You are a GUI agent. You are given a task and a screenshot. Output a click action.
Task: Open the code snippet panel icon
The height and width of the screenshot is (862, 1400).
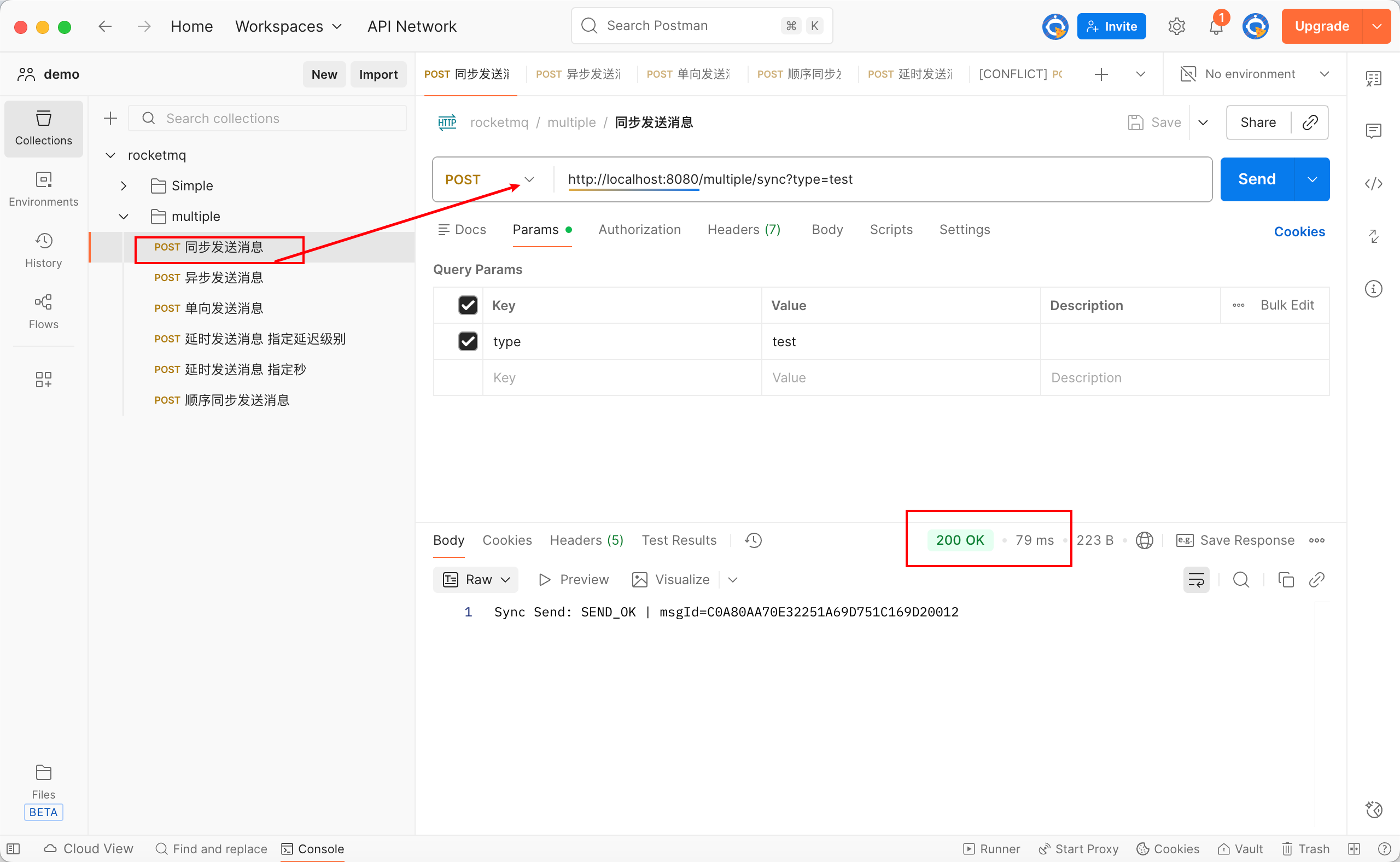(x=1373, y=184)
